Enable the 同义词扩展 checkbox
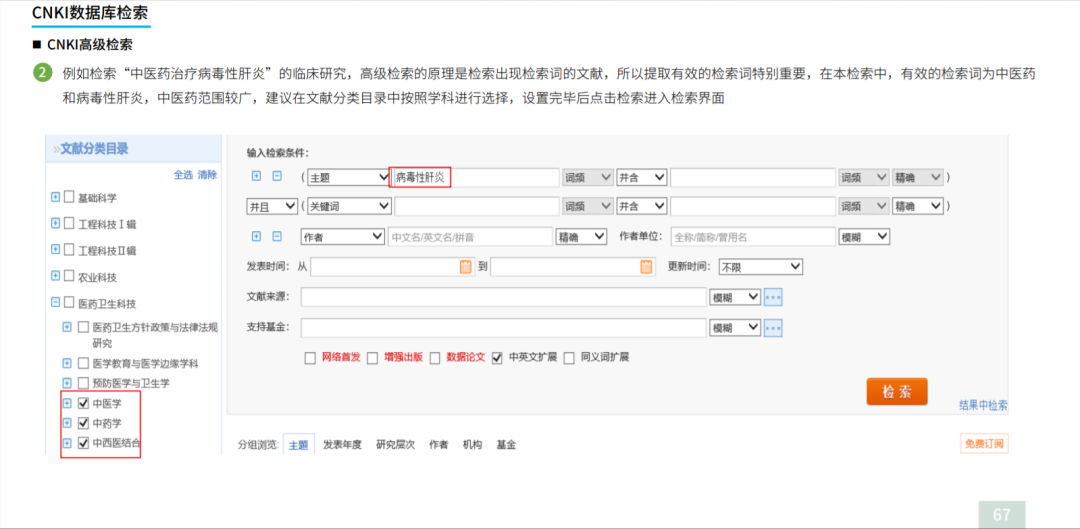Viewport: 1080px width, 529px height. tap(569, 358)
